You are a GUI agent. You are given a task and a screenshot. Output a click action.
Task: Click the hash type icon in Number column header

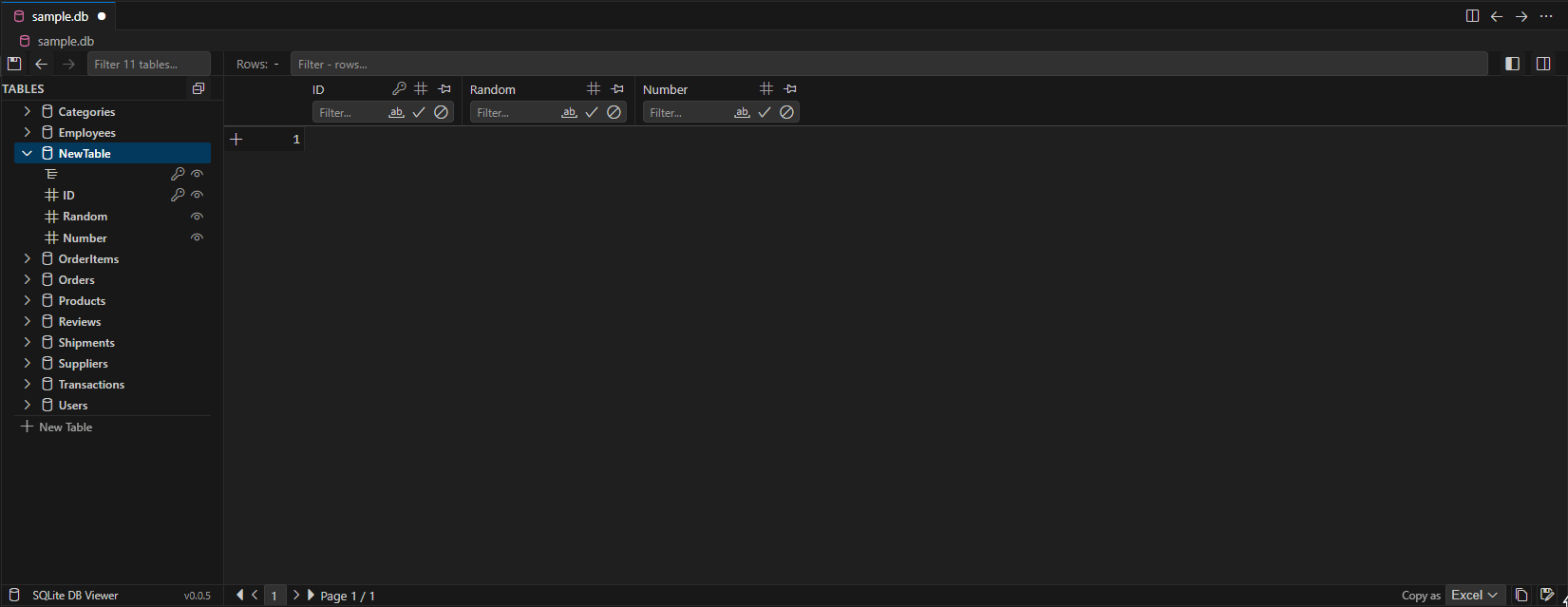point(766,88)
